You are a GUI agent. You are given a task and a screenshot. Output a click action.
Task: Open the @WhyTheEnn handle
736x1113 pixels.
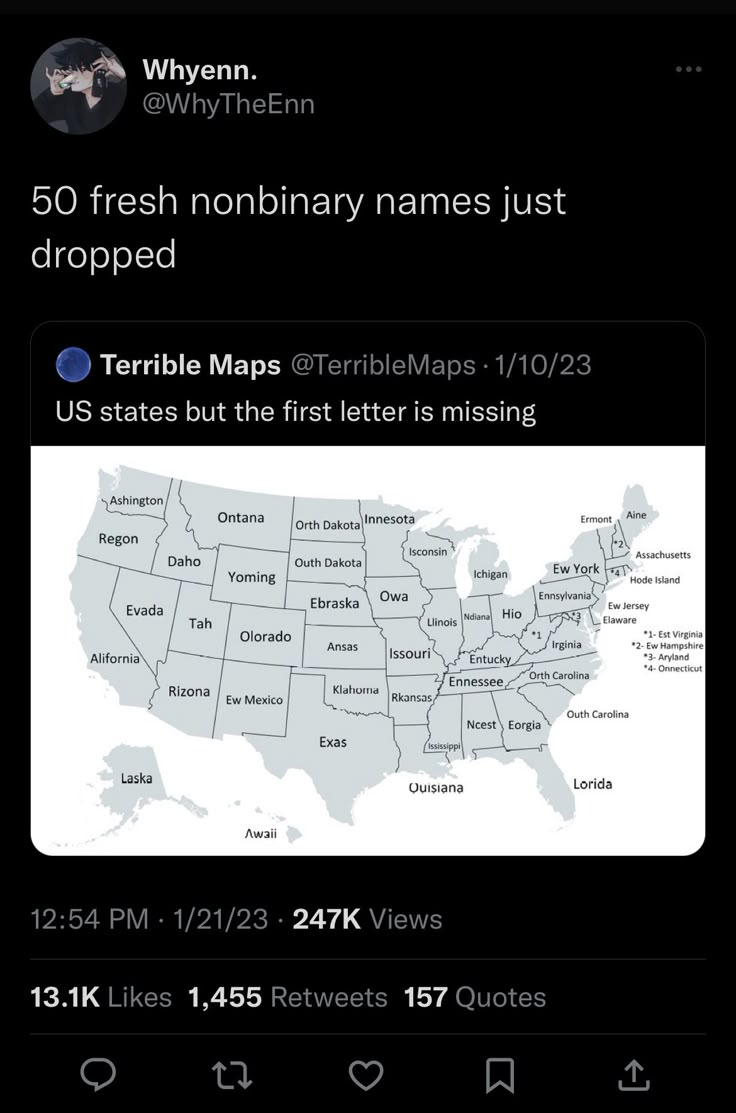click(x=229, y=103)
